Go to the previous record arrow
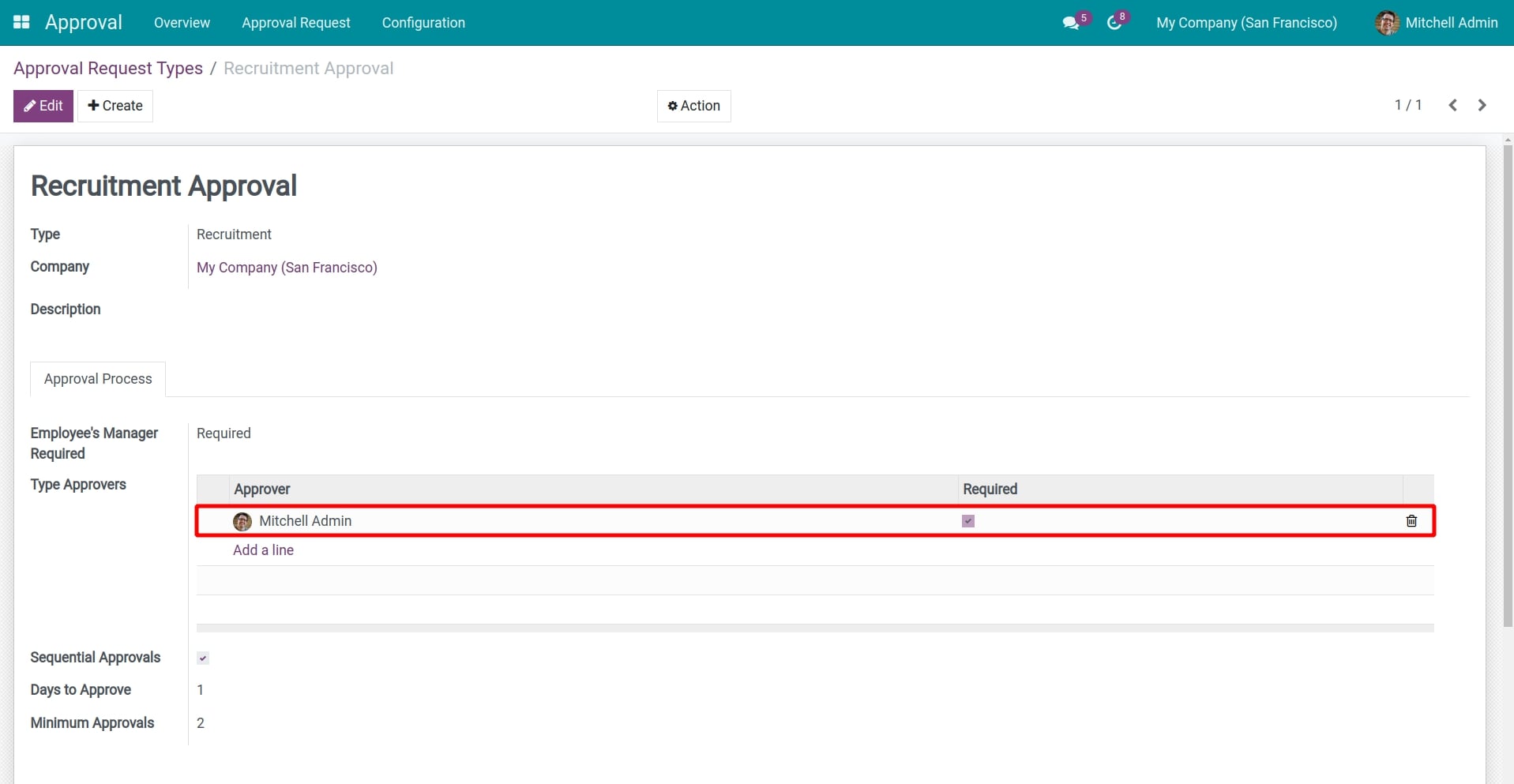 click(x=1452, y=105)
